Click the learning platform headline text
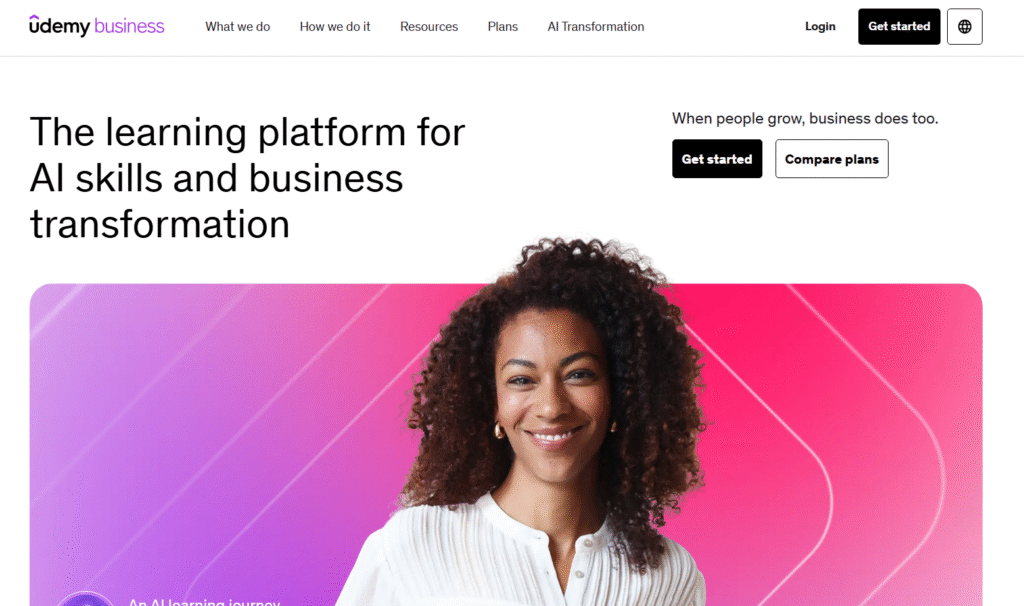 (247, 178)
